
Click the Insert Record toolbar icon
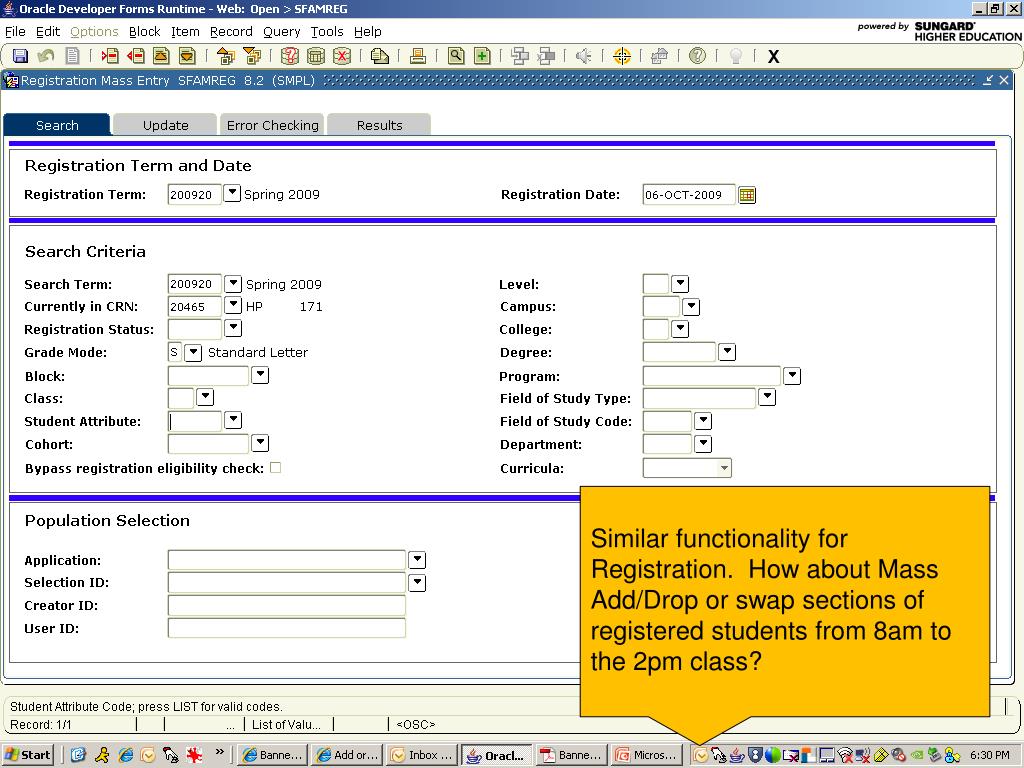[x=110, y=56]
